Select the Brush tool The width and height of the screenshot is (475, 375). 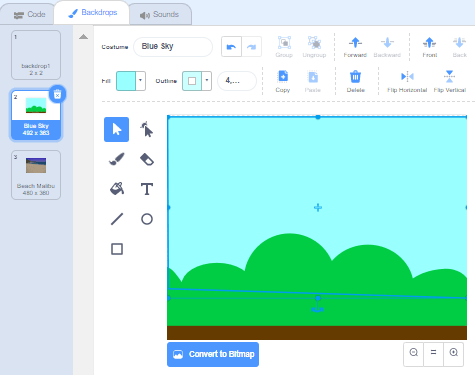pyautogui.click(x=117, y=159)
